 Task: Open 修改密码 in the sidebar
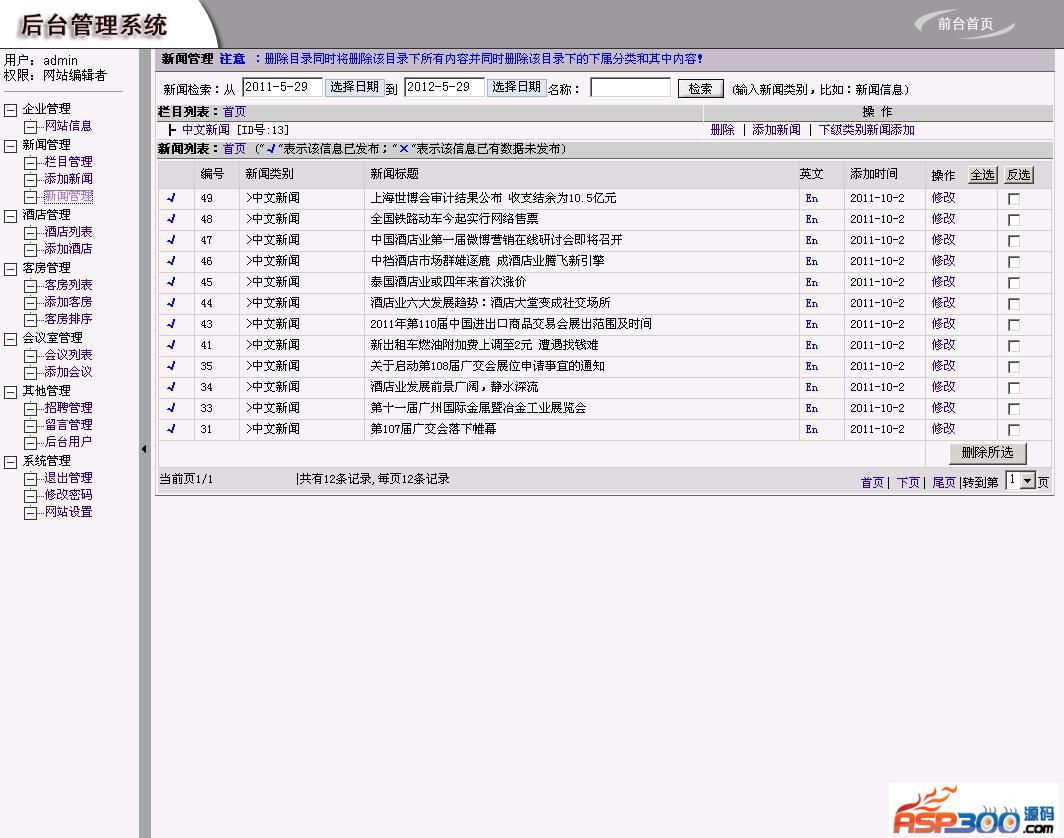pos(68,494)
